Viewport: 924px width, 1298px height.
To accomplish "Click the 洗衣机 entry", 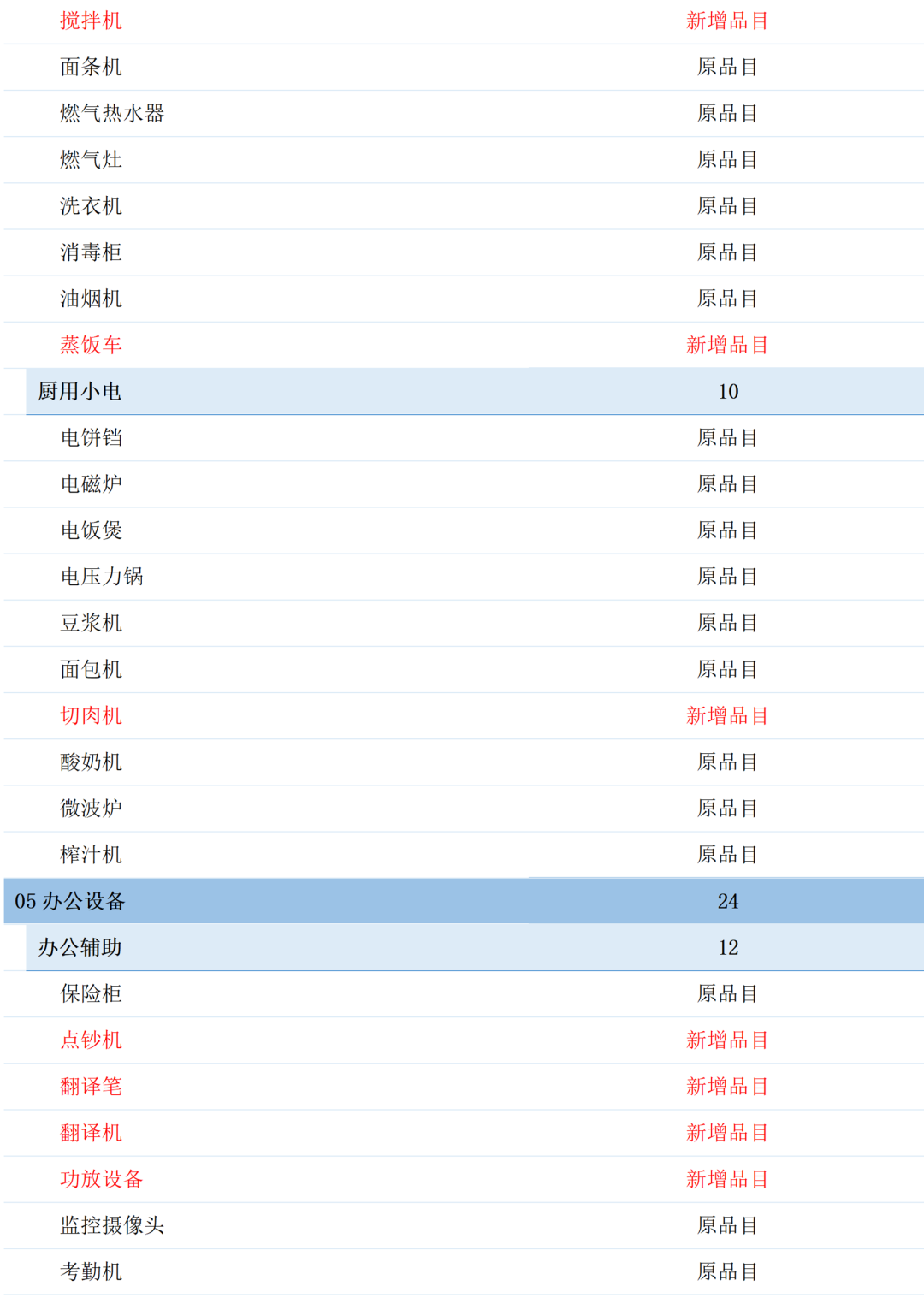I will [x=90, y=206].
